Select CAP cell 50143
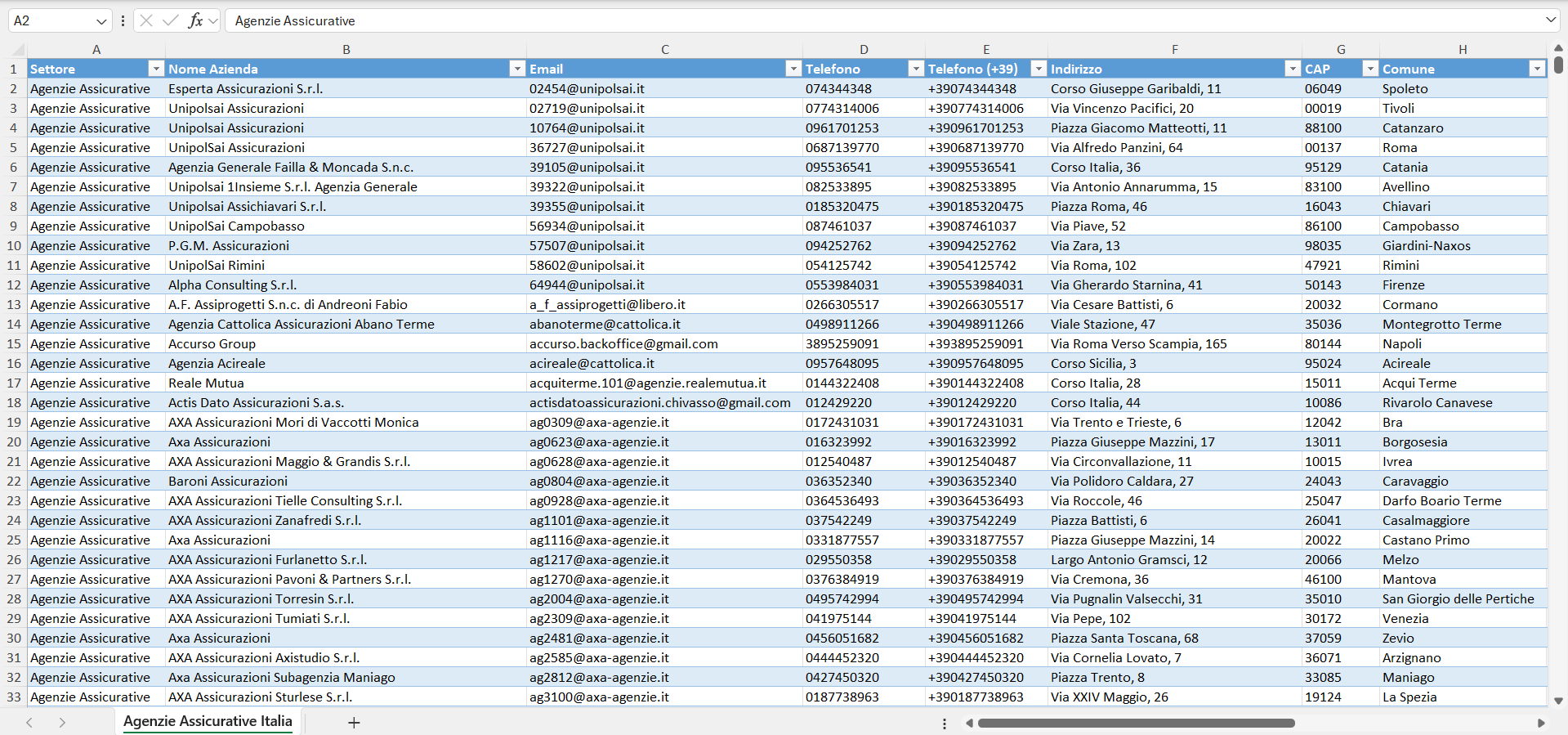The image size is (1568, 735). [x=1341, y=285]
